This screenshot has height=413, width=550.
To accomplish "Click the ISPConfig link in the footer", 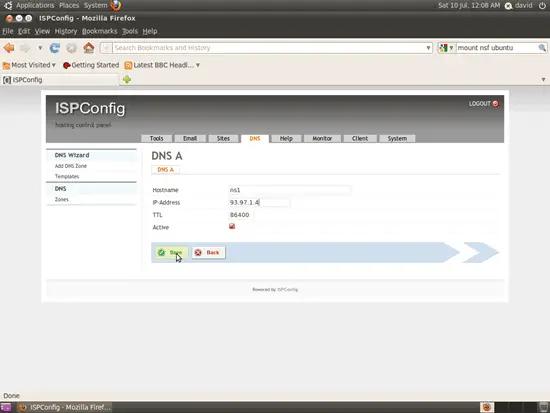I will pos(288,289).
